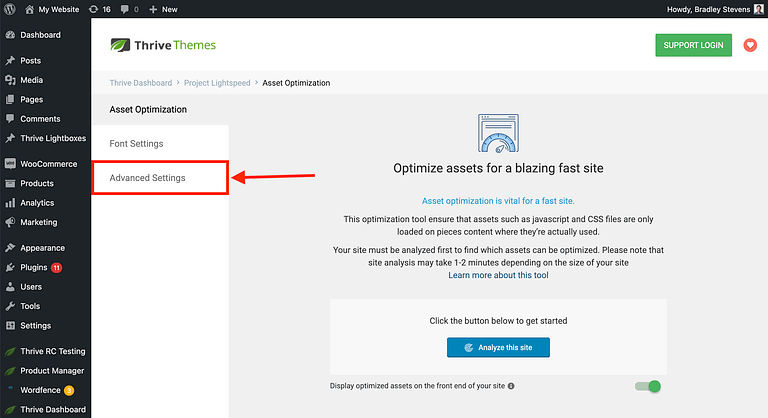
Task: Click the 'Click the button below to get started' text
Action: click(x=498, y=321)
